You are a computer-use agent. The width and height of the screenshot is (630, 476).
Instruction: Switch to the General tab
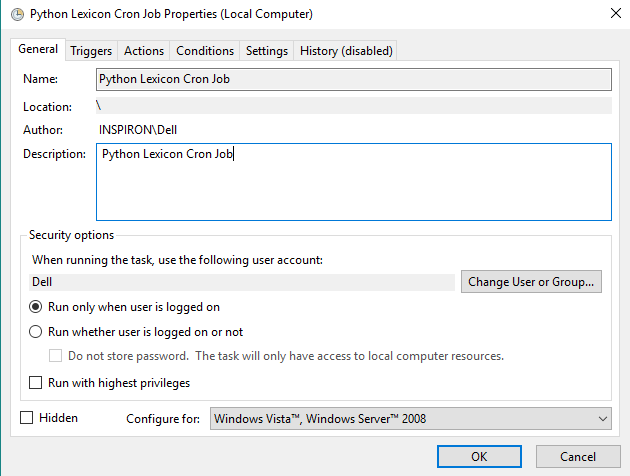point(38,50)
